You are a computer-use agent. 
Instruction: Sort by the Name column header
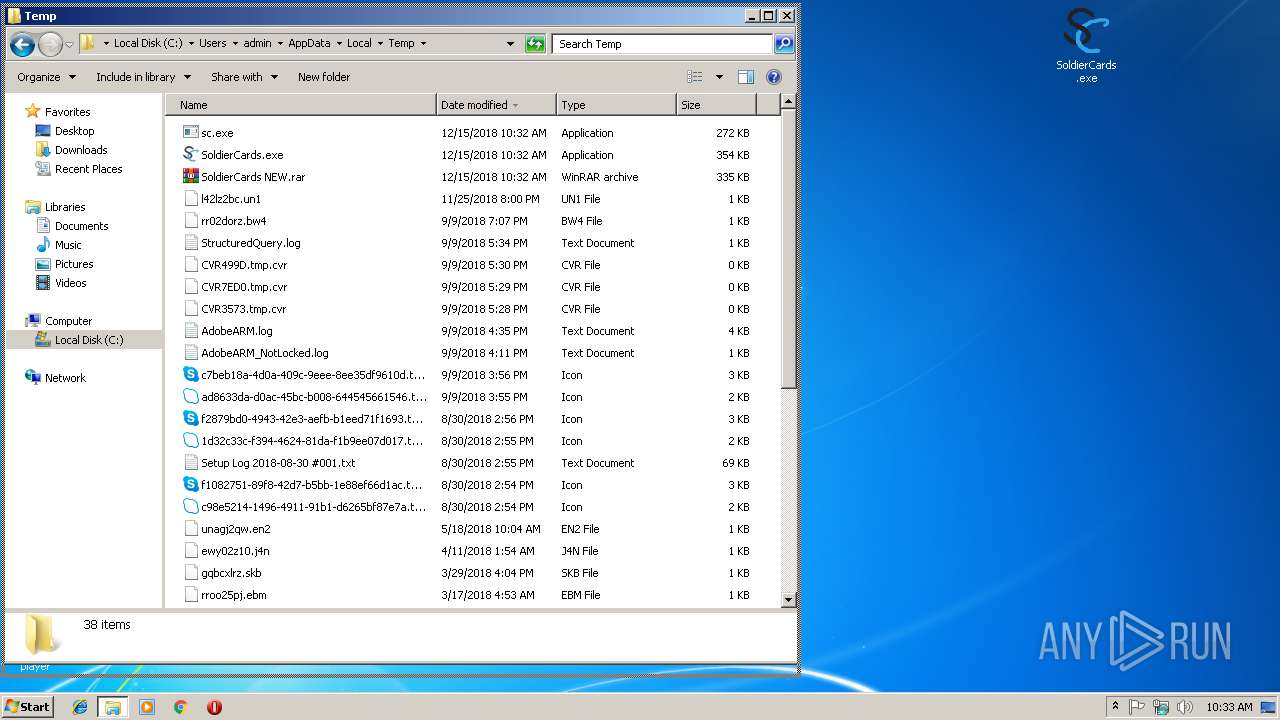(x=301, y=105)
